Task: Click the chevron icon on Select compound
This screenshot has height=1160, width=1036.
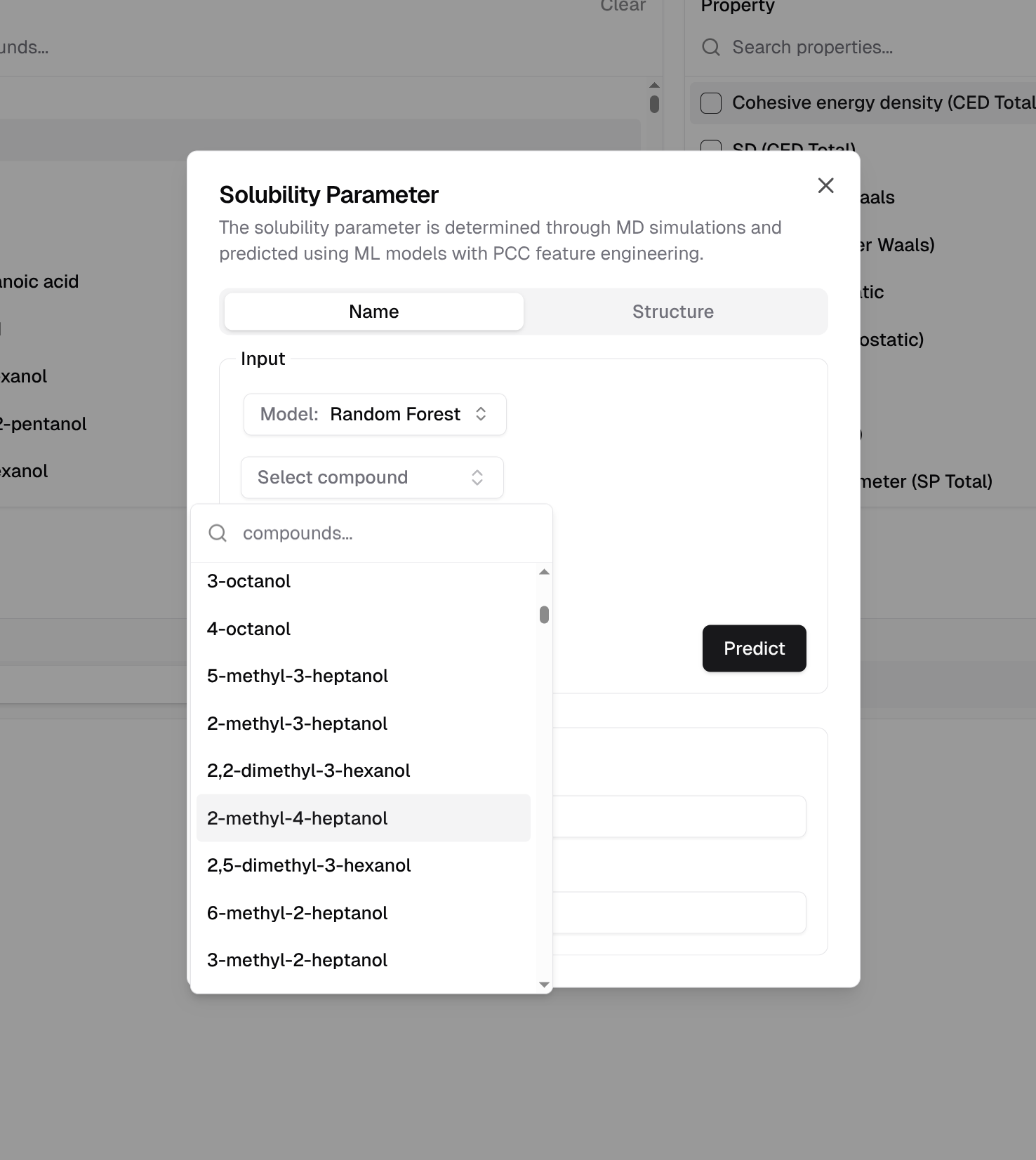Action: [477, 477]
